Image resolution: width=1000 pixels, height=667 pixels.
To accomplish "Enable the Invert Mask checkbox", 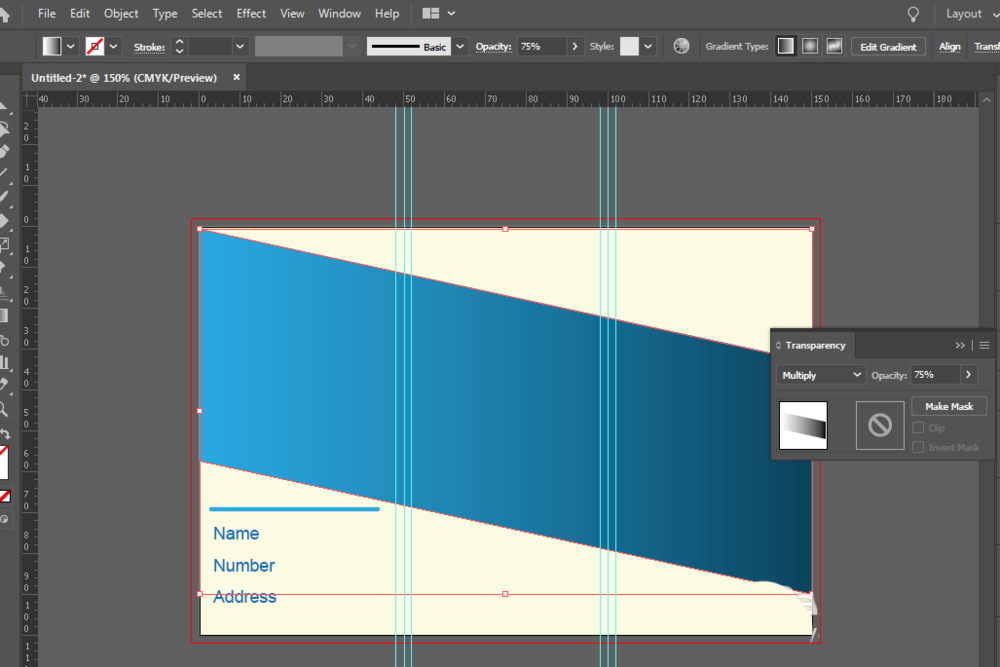I will (x=918, y=448).
